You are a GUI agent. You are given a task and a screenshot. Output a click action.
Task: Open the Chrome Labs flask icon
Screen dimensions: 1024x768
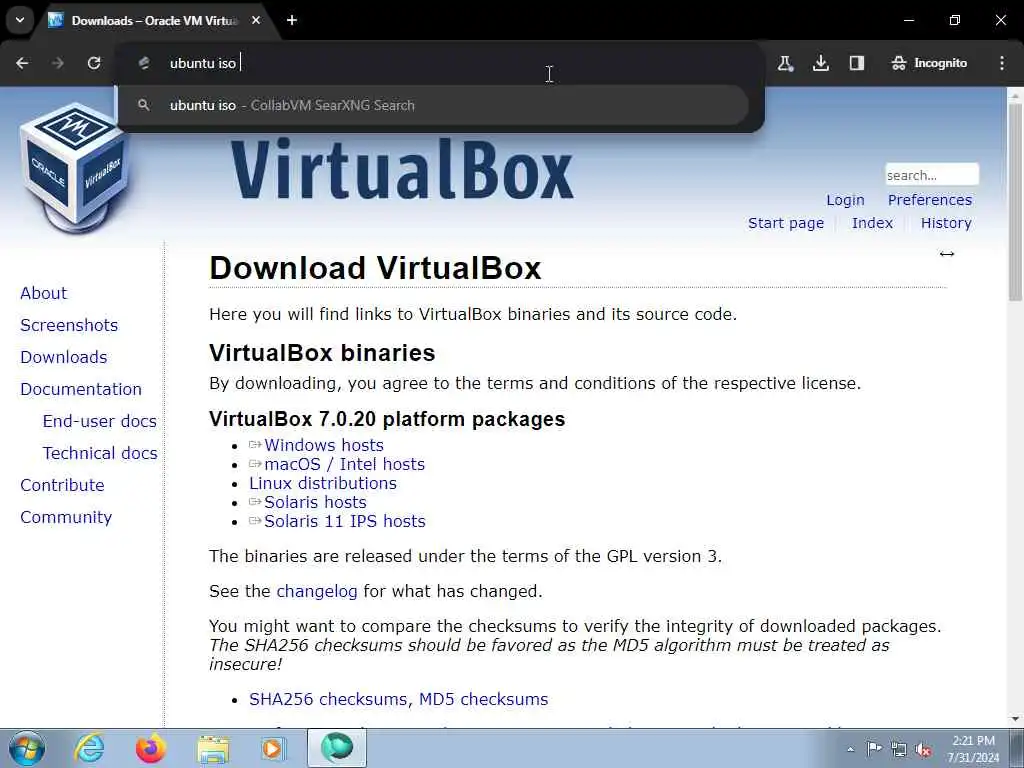pyautogui.click(x=785, y=63)
